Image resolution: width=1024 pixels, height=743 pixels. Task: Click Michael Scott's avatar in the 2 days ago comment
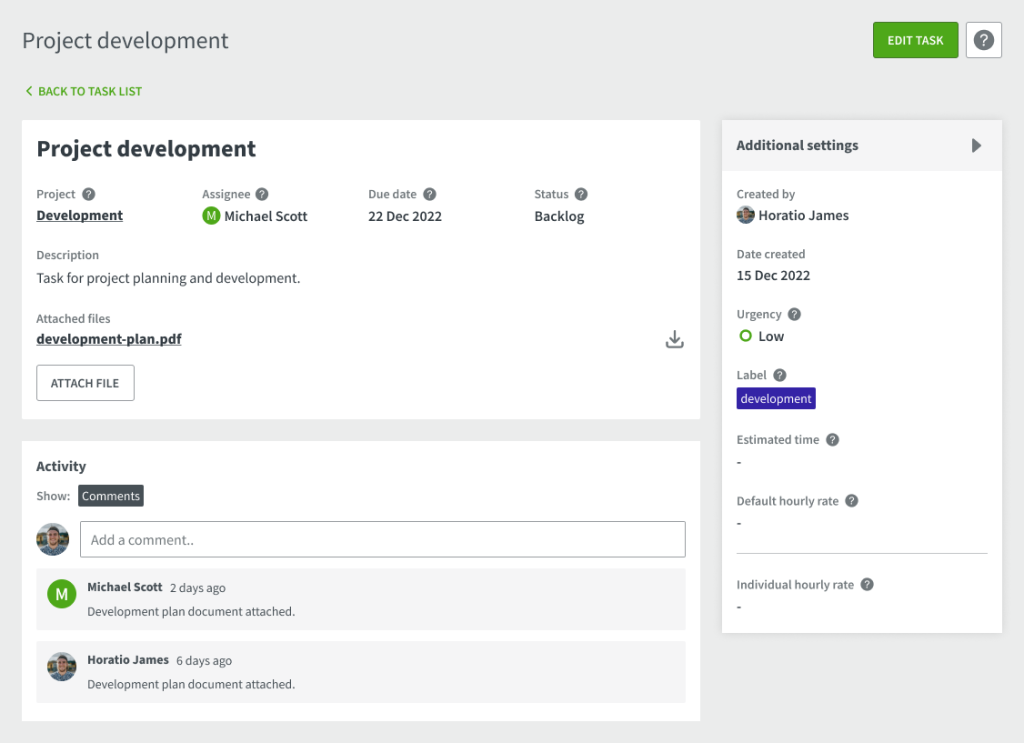coord(61,594)
